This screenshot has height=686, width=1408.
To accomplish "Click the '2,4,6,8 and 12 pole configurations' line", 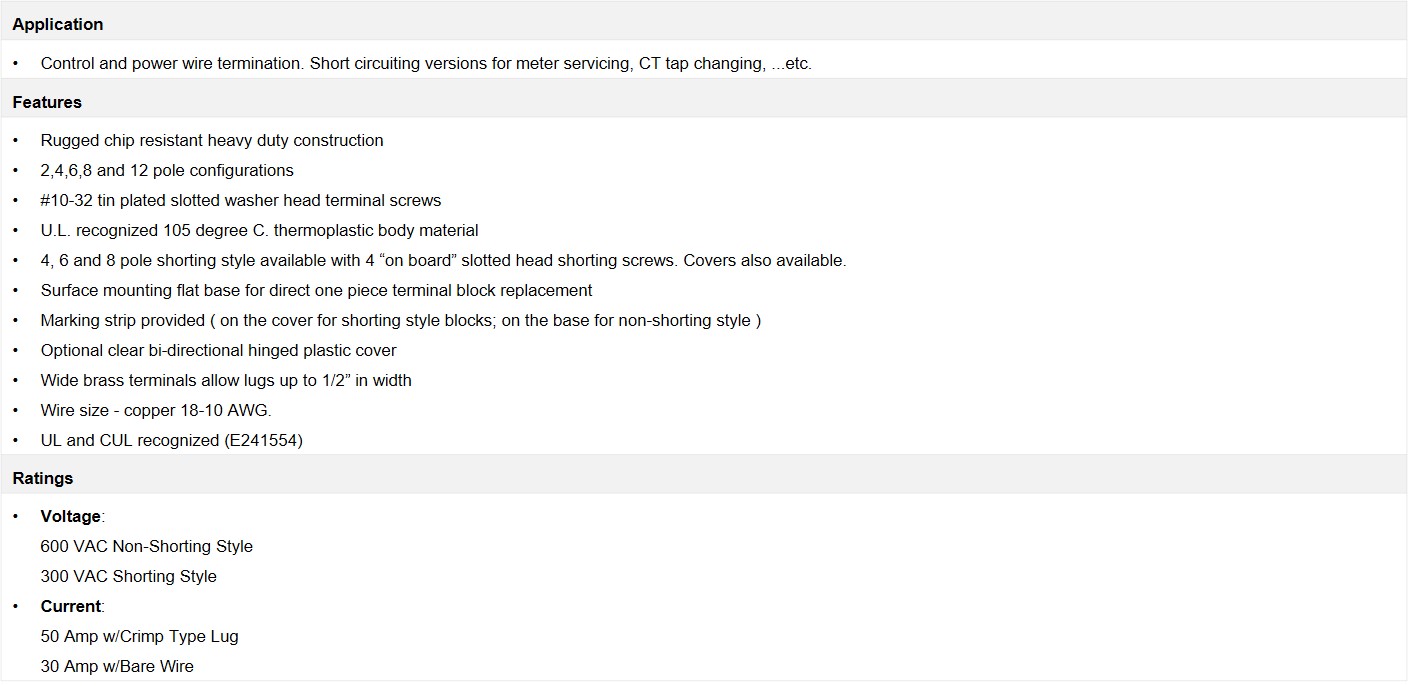I will [x=167, y=170].
